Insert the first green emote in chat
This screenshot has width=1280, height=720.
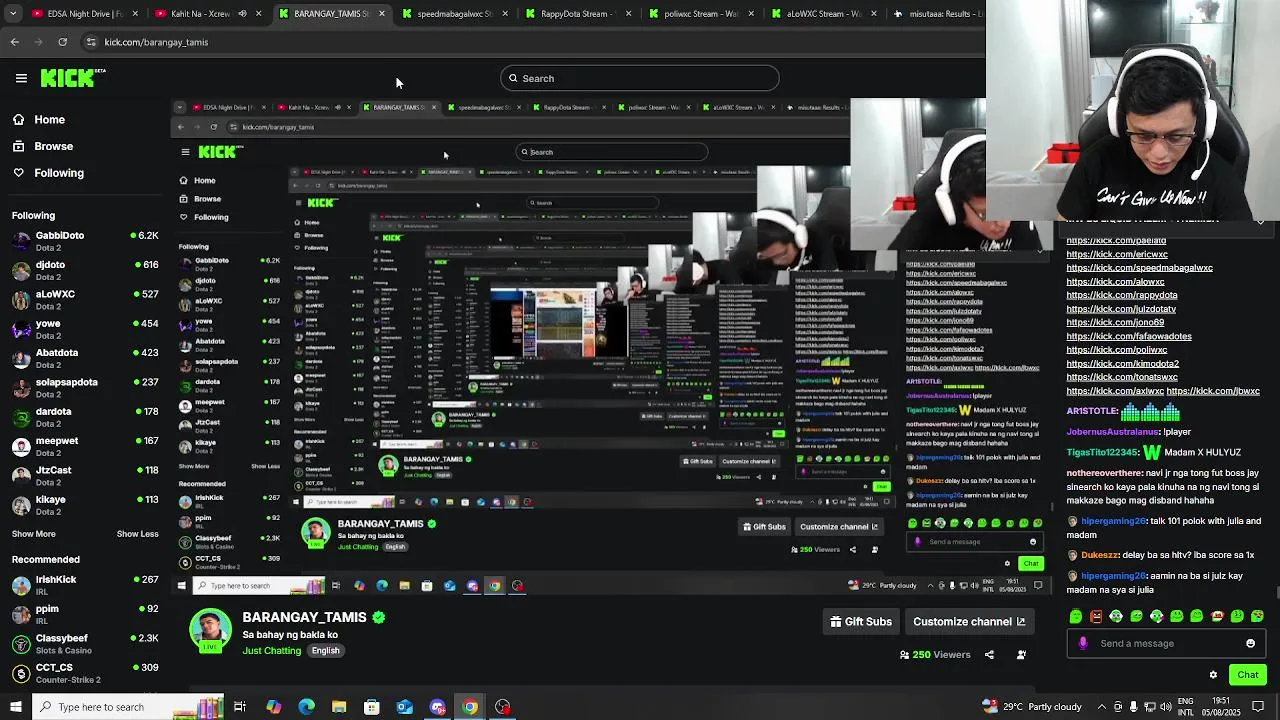(1075, 616)
